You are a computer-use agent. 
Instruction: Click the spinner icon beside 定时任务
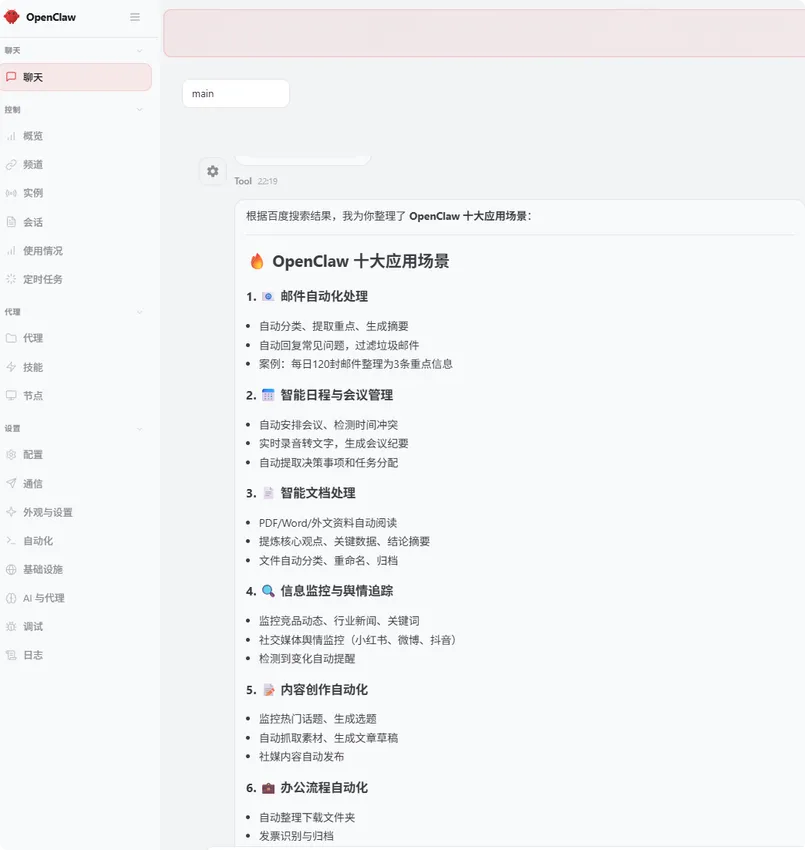click(x=11, y=279)
